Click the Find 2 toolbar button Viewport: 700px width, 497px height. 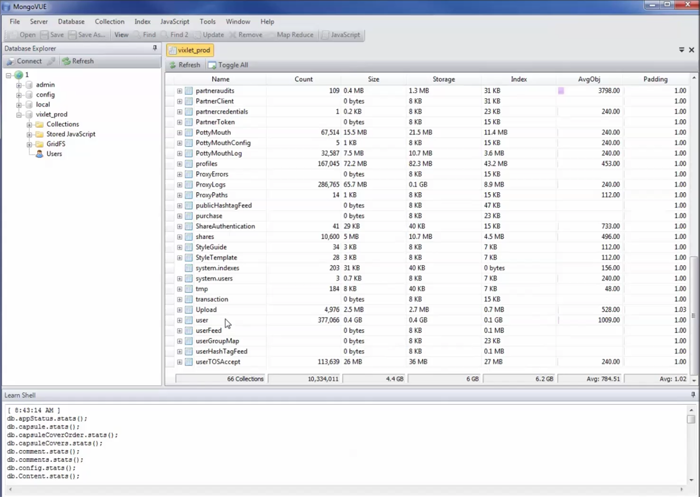click(x=175, y=35)
